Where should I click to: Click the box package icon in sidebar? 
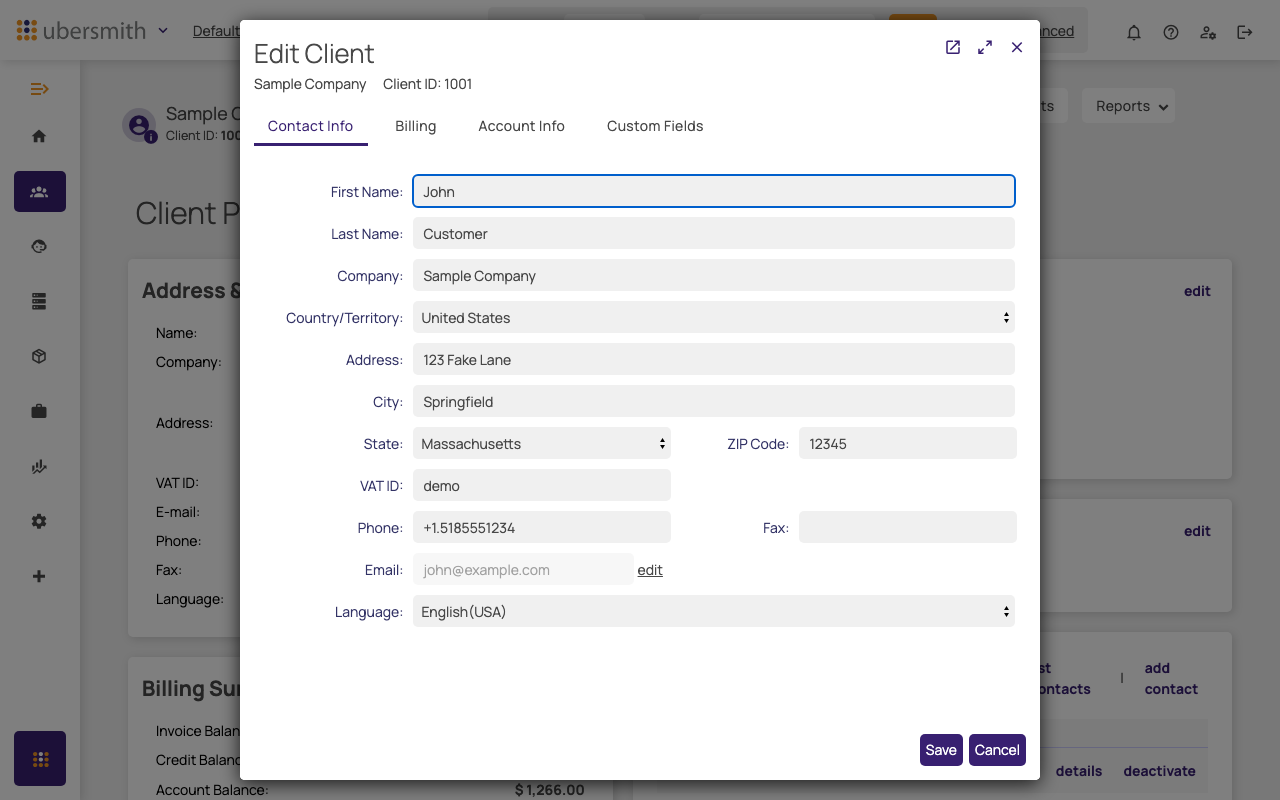click(x=40, y=356)
